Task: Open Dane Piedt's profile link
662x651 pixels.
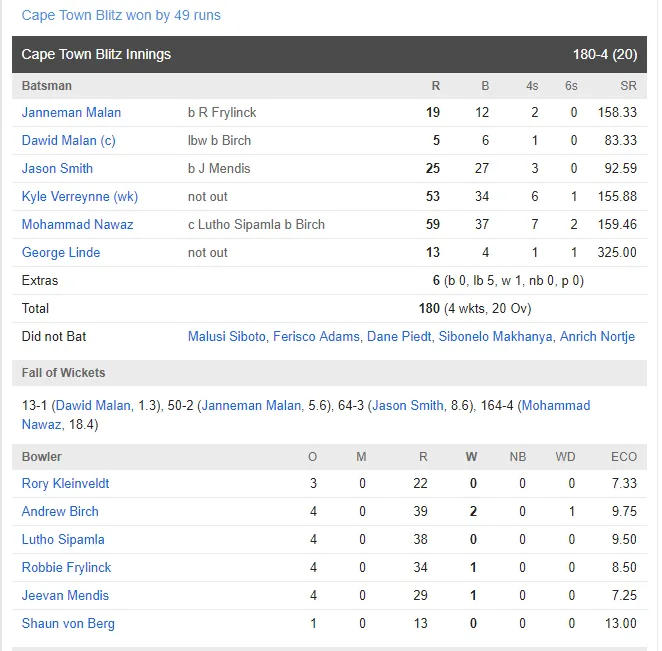Action: coord(399,336)
